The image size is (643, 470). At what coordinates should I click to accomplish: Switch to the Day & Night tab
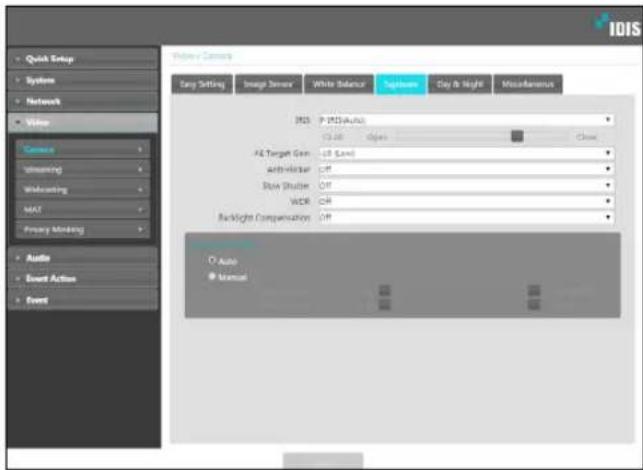pos(460,84)
